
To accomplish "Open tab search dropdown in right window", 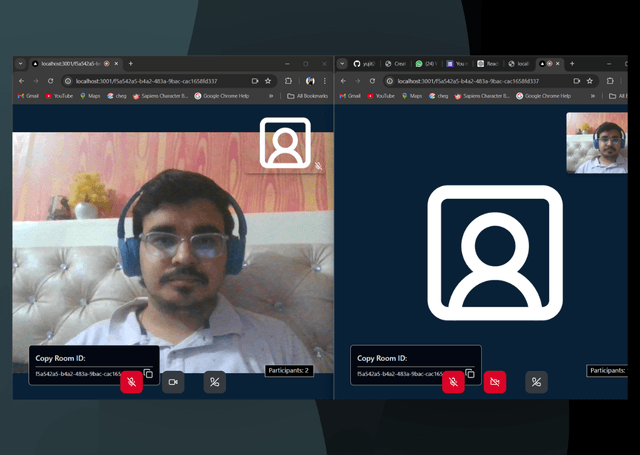I will pyautogui.click(x=342, y=64).
